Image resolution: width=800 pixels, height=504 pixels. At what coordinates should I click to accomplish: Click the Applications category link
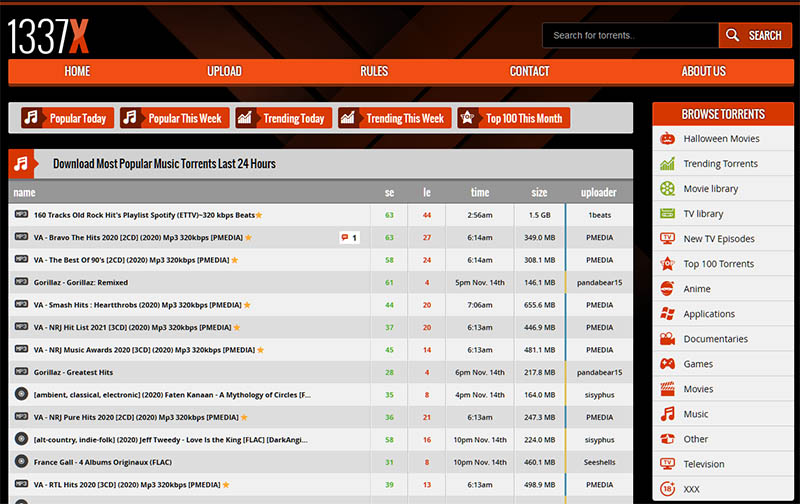pos(709,314)
